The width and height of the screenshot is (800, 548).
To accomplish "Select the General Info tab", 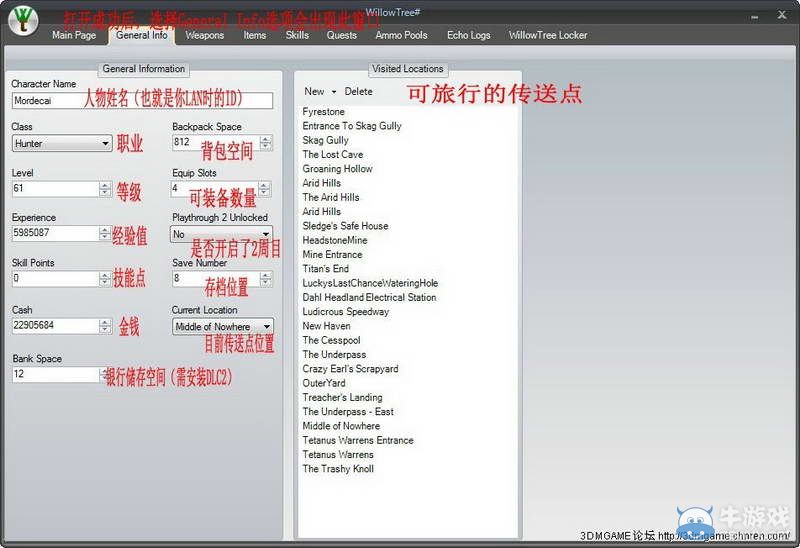I will [x=142, y=35].
